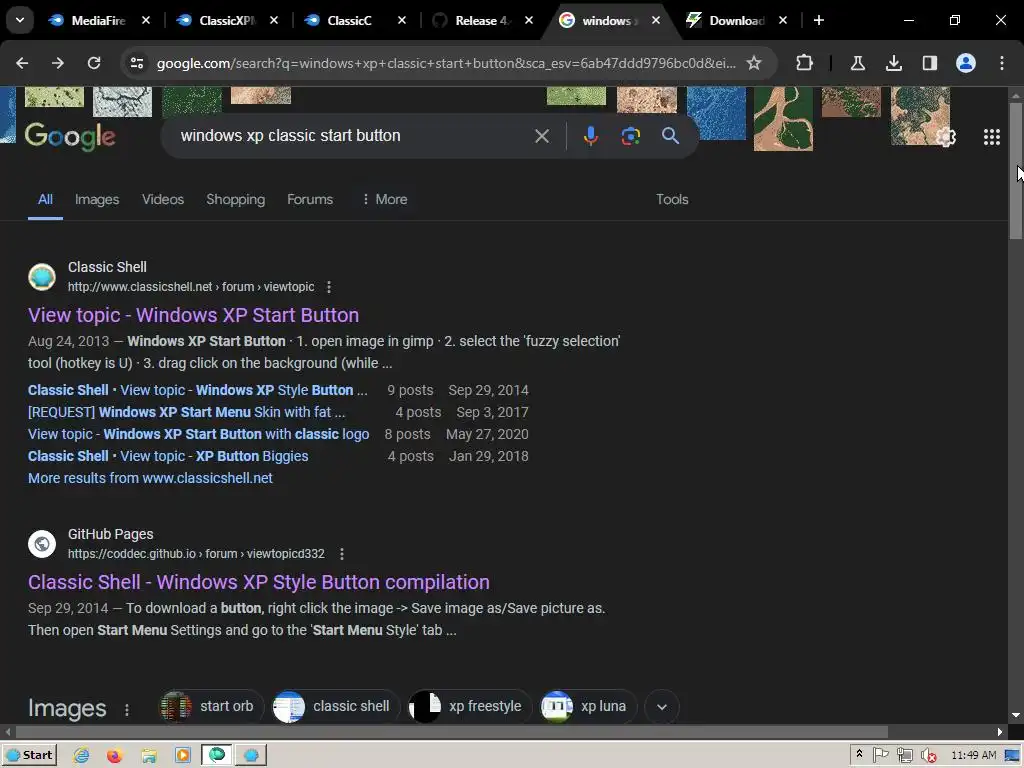The image size is (1024, 768).
Task: Filter images by start orb chip
Action: pos(210,707)
